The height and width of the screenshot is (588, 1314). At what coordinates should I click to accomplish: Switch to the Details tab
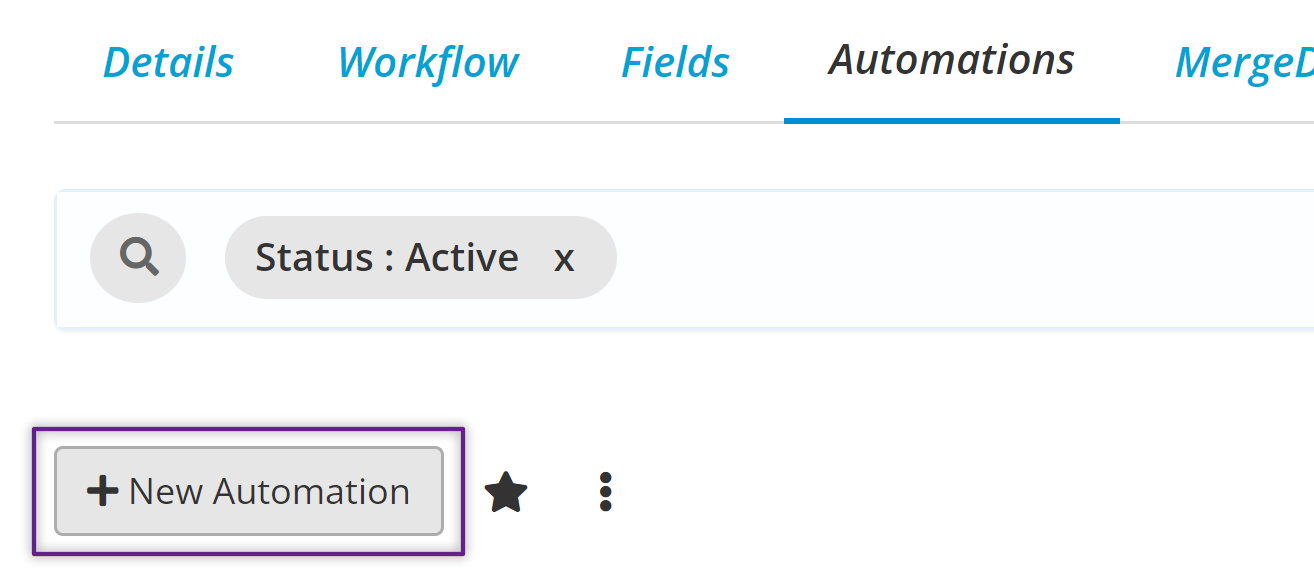click(167, 62)
